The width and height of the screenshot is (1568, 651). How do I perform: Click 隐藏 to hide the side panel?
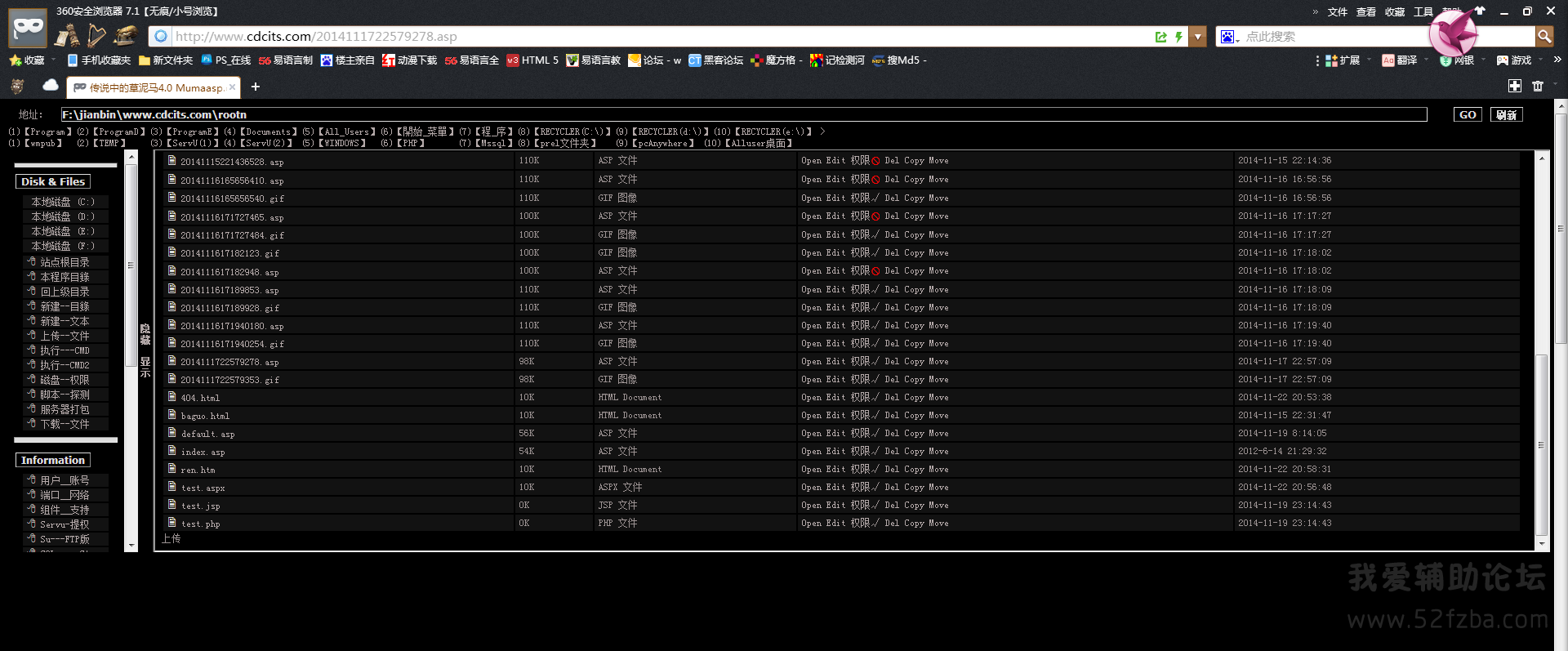[145, 334]
